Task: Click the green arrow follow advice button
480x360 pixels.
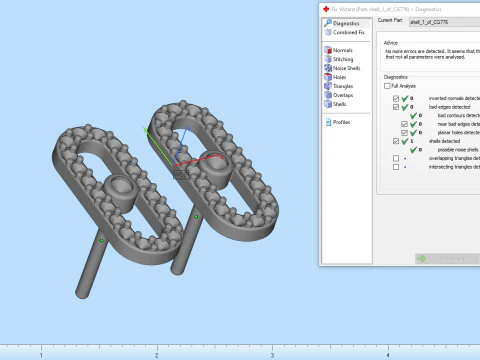Action: click(447, 259)
